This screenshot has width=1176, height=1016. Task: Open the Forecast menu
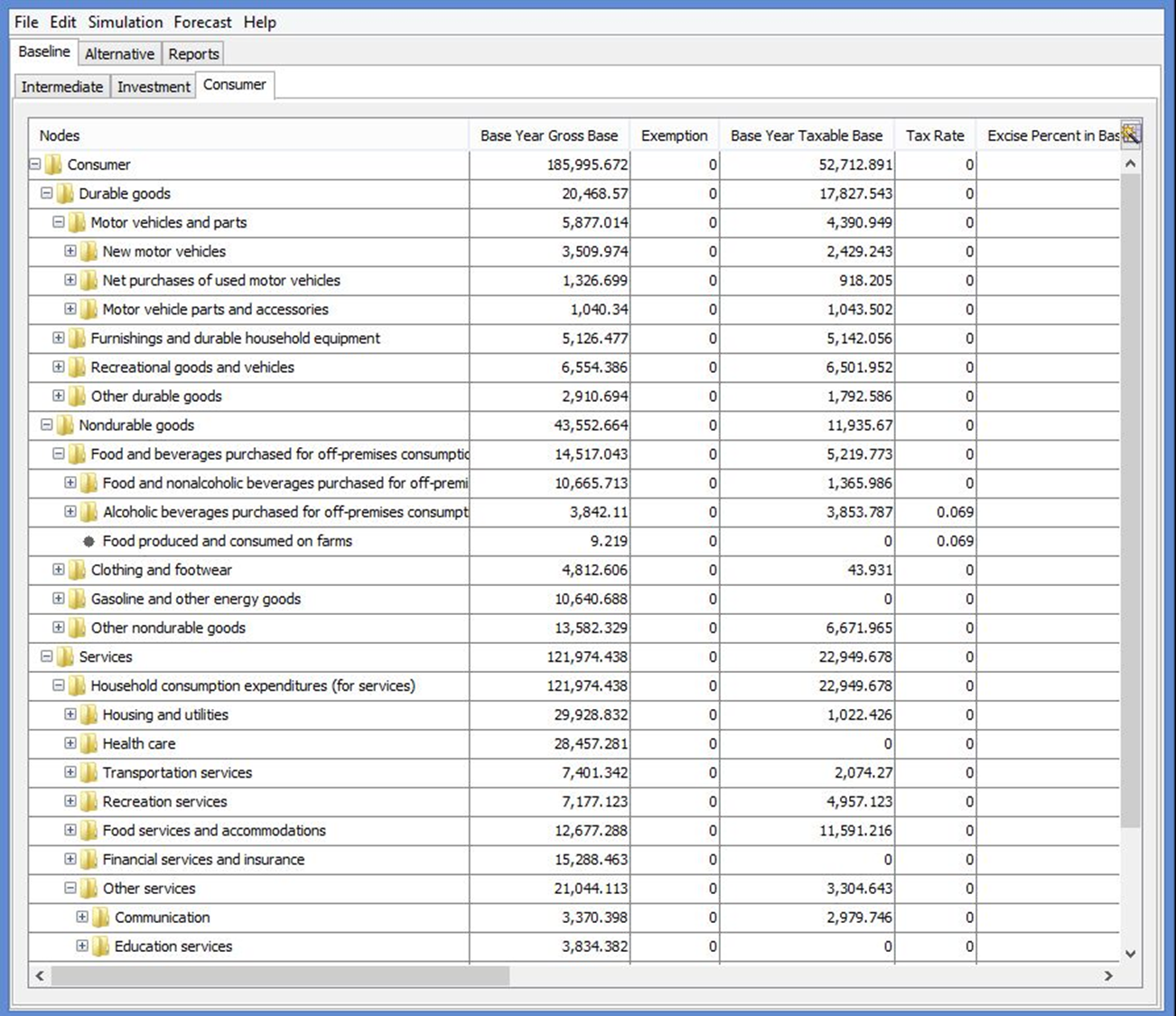[202, 22]
